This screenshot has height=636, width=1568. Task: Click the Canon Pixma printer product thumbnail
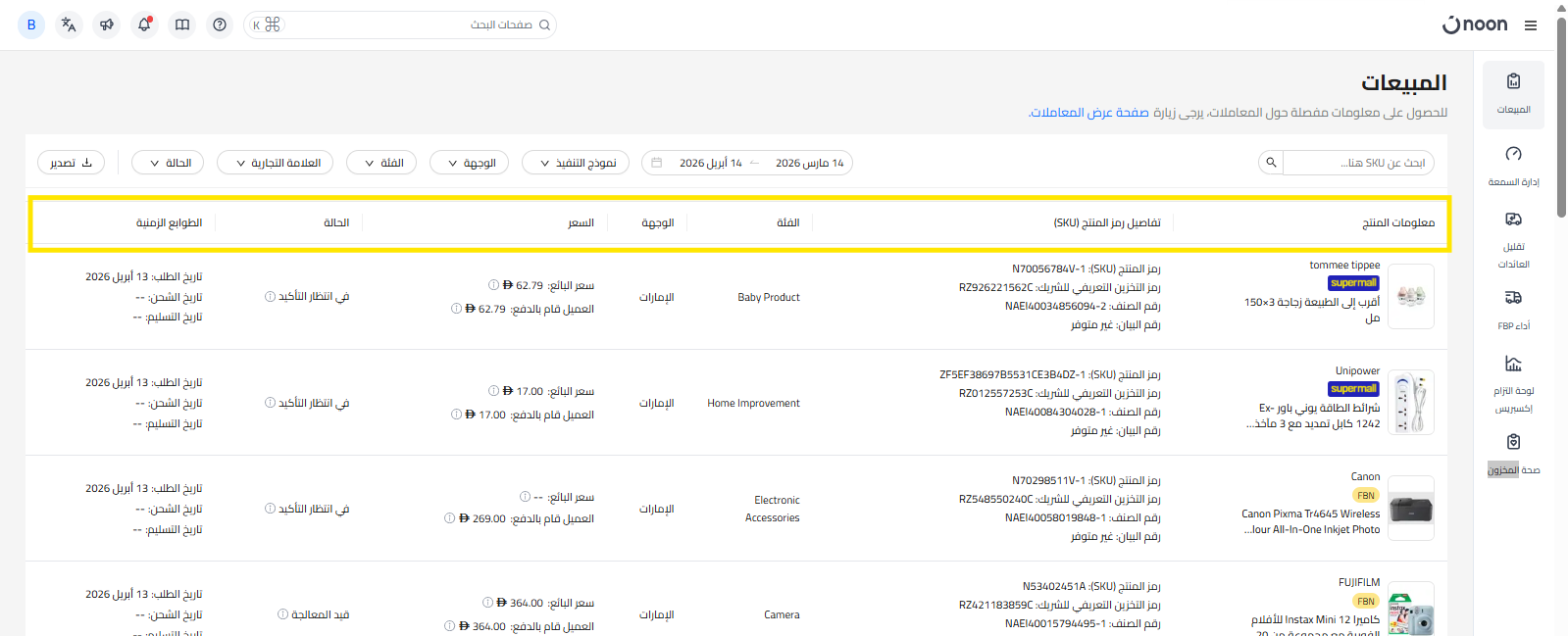[x=1411, y=508]
